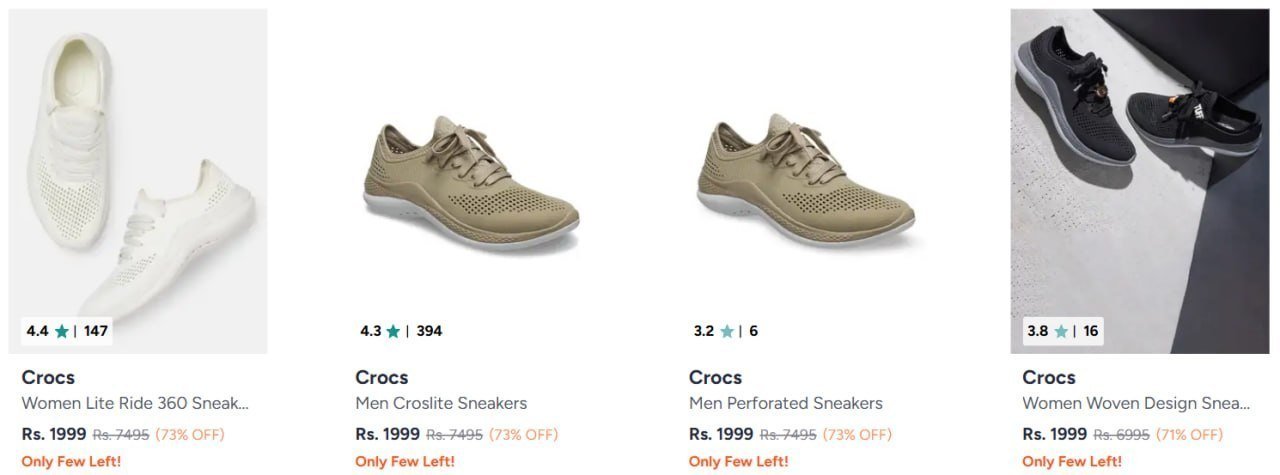
Task: Open the Women Lite Ride 360 Sneakers title
Action: [x=135, y=404]
